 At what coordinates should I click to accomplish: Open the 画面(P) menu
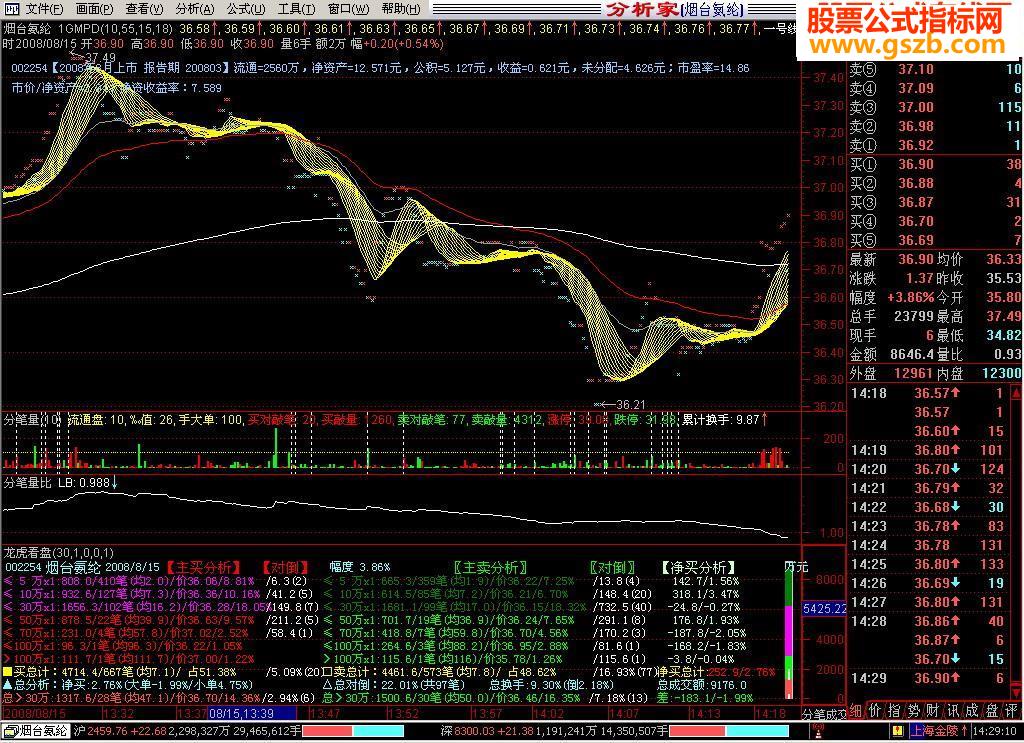click(x=94, y=9)
